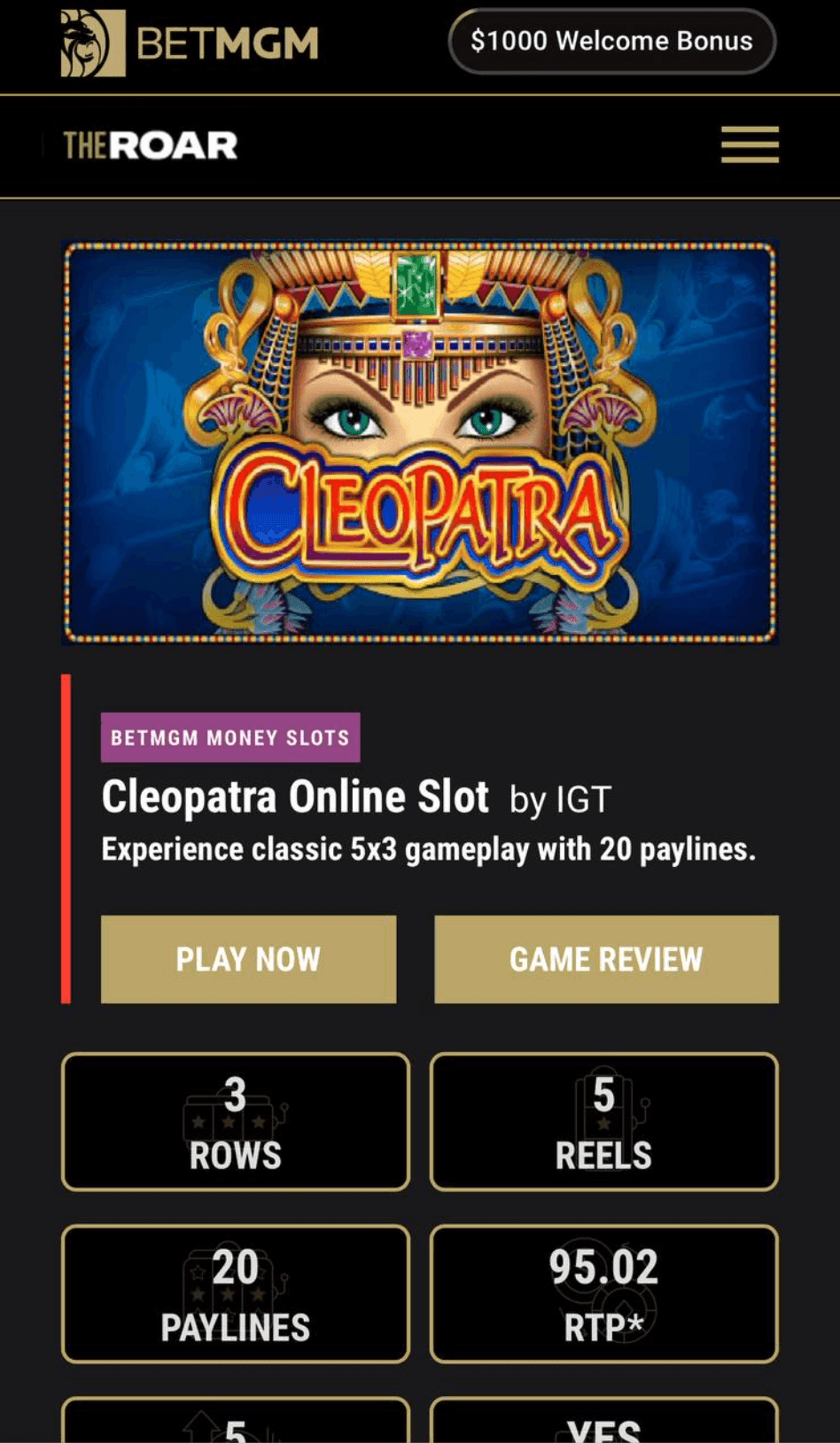This screenshot has width=840, height=1443.
Task: Click the BETMGM wordmark text in header
Action: 228,43
